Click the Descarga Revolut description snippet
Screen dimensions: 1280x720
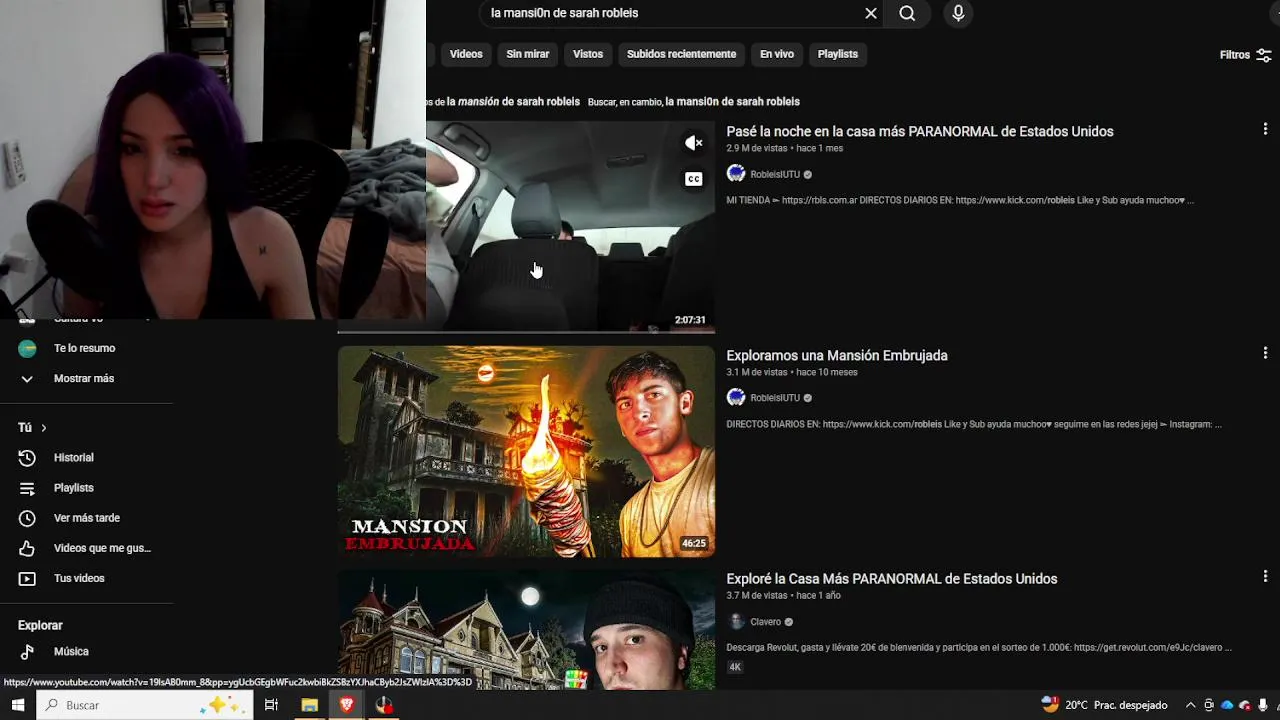coord(979,647)
